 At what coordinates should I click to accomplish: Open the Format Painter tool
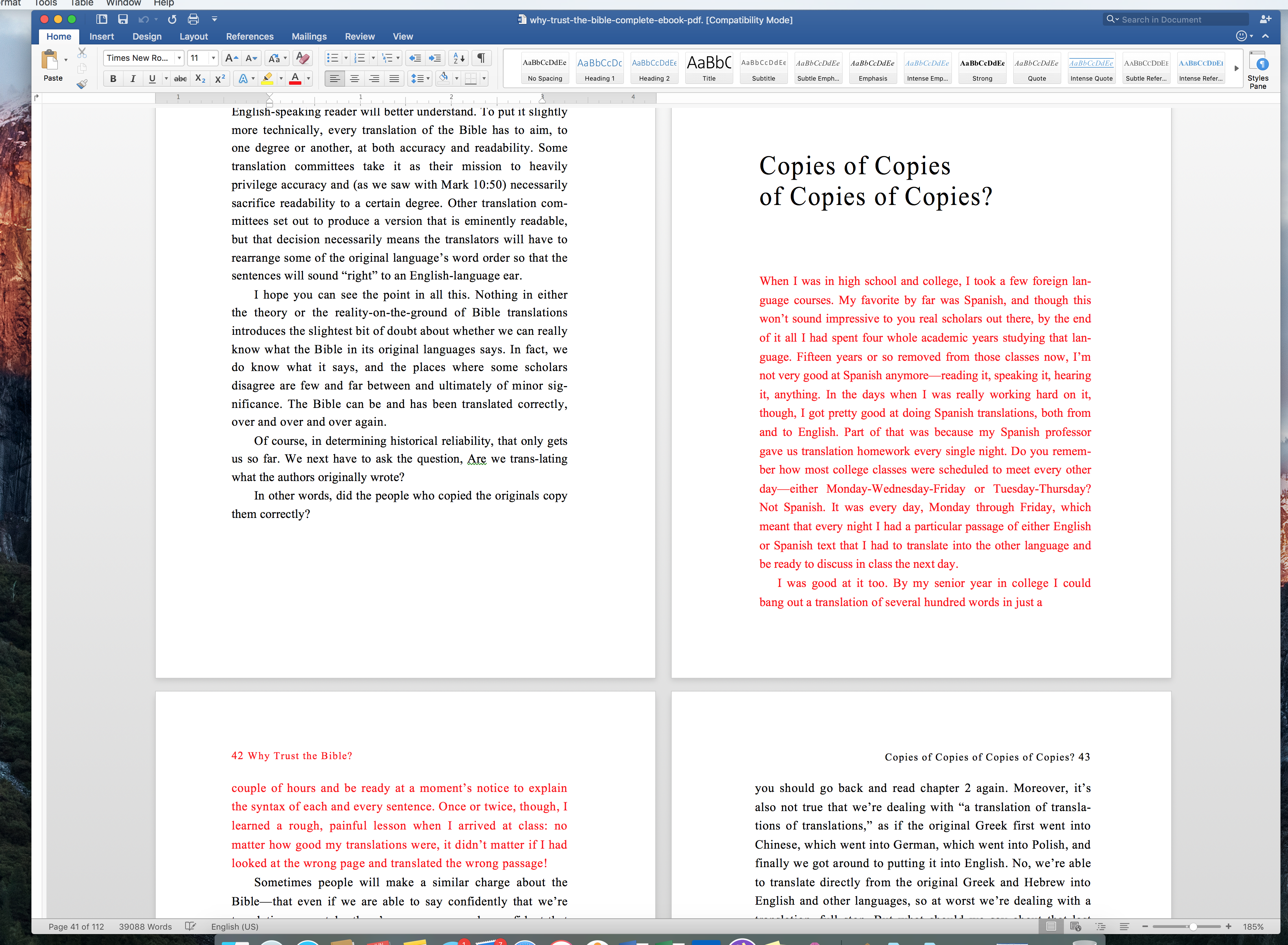82,84
